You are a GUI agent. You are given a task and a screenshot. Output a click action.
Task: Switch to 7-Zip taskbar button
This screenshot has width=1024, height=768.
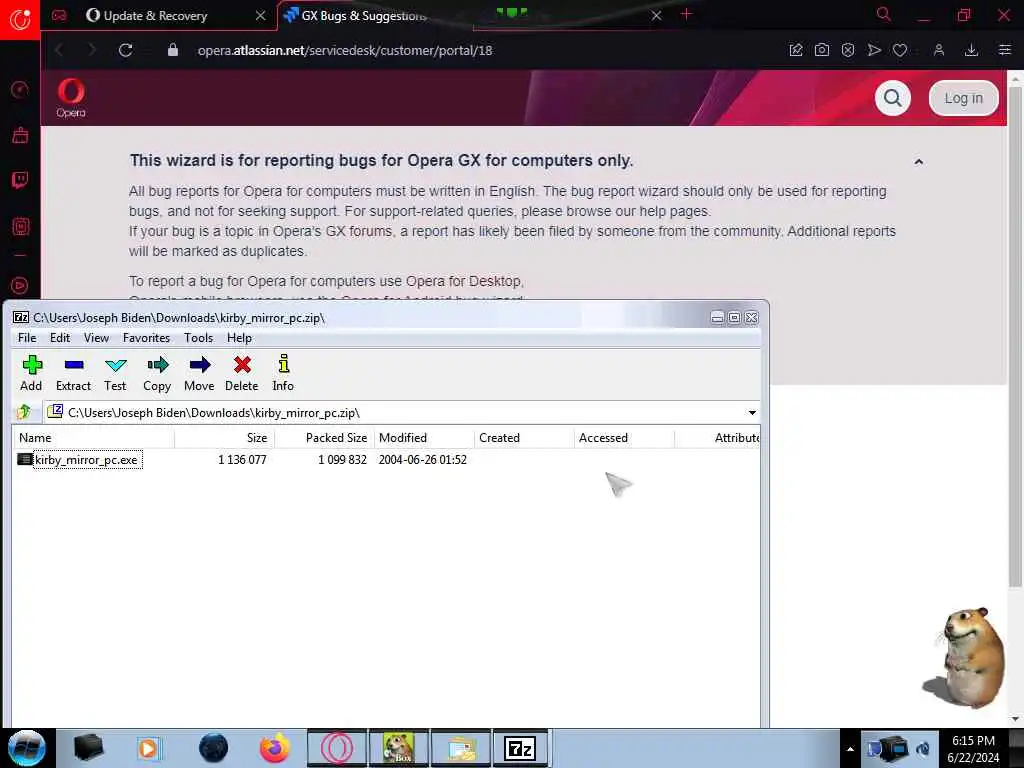tap(520, 748)
